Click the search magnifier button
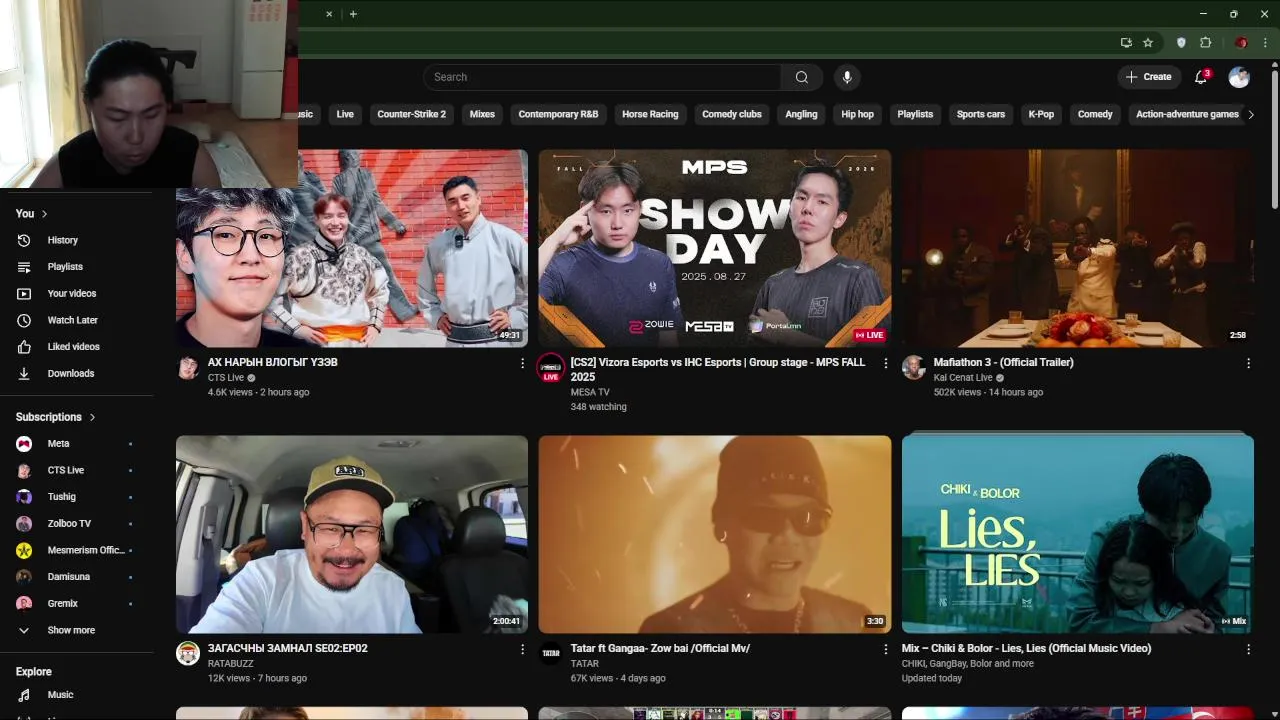Screen dimensions: 1280x720 coord(801,77)
